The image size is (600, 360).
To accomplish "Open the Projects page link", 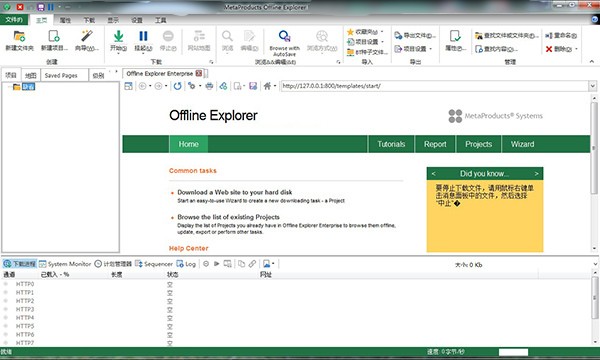I will [x=478, y=144].
